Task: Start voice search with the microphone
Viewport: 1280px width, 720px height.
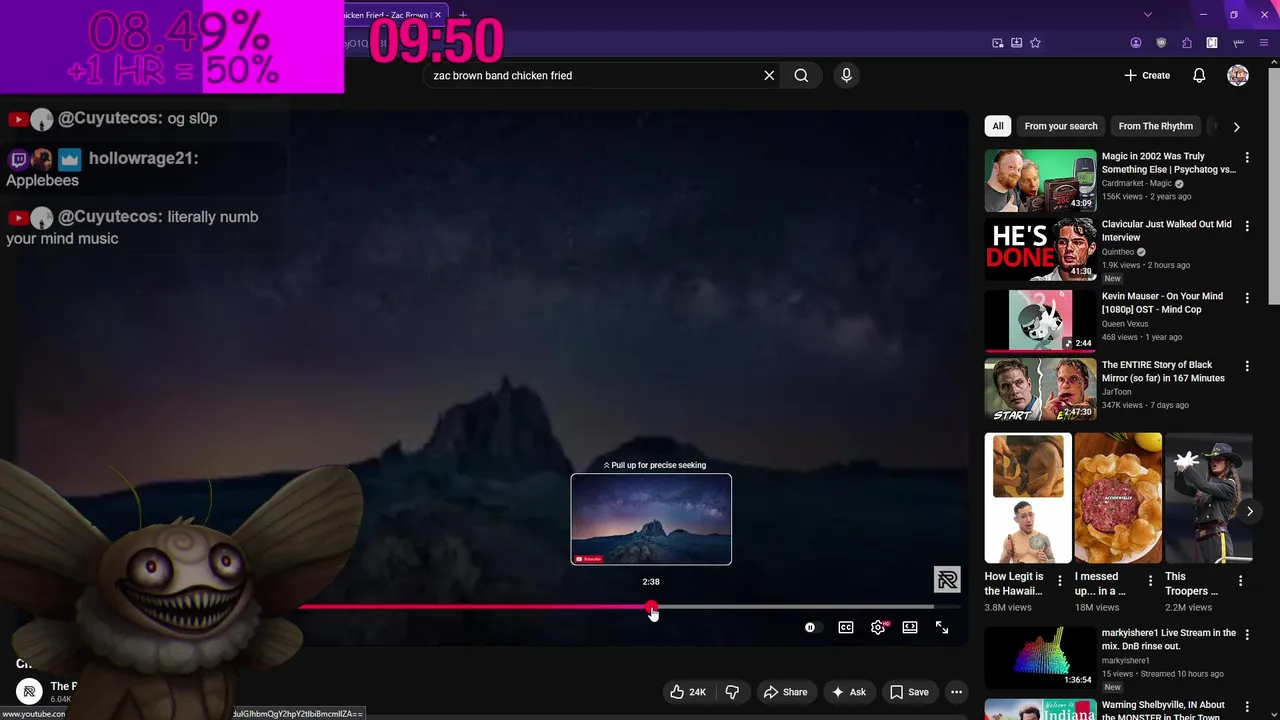Action: click(x=846, y=75)
